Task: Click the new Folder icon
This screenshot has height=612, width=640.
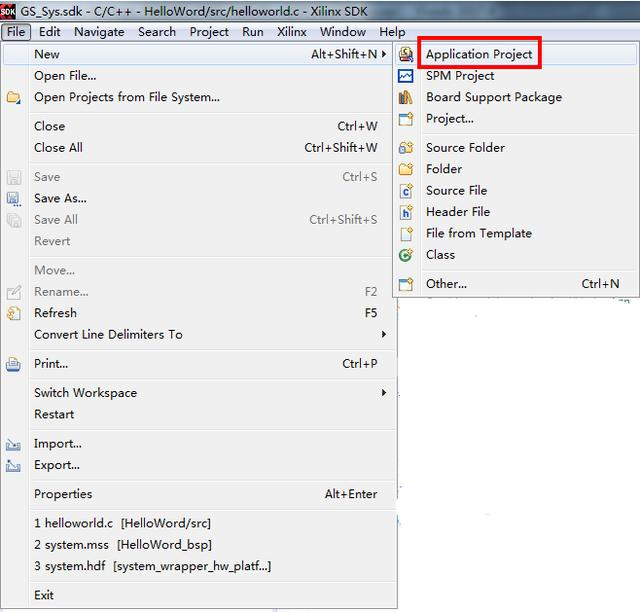Action: point(406,169)
